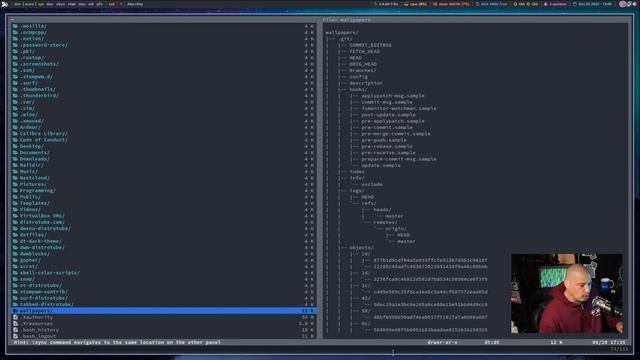Image resolution: width=640 pixels, height=360 pixels.
Task: Click the folder icon next to shell-color-scripts/
Action: pos(15,273)
